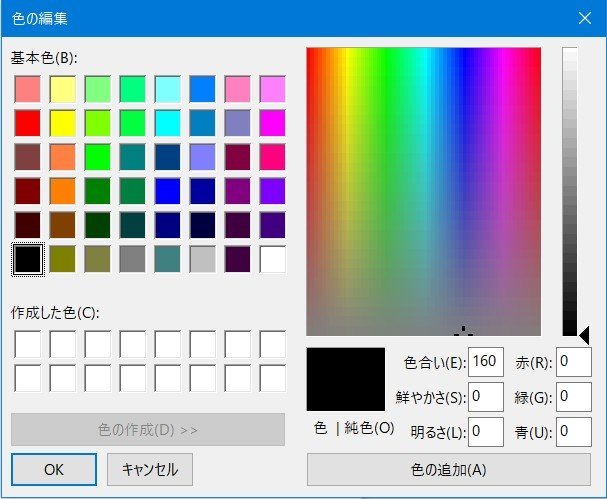Click the black luminance slider arrow
The image size is (607, 499).
(584, 335)
